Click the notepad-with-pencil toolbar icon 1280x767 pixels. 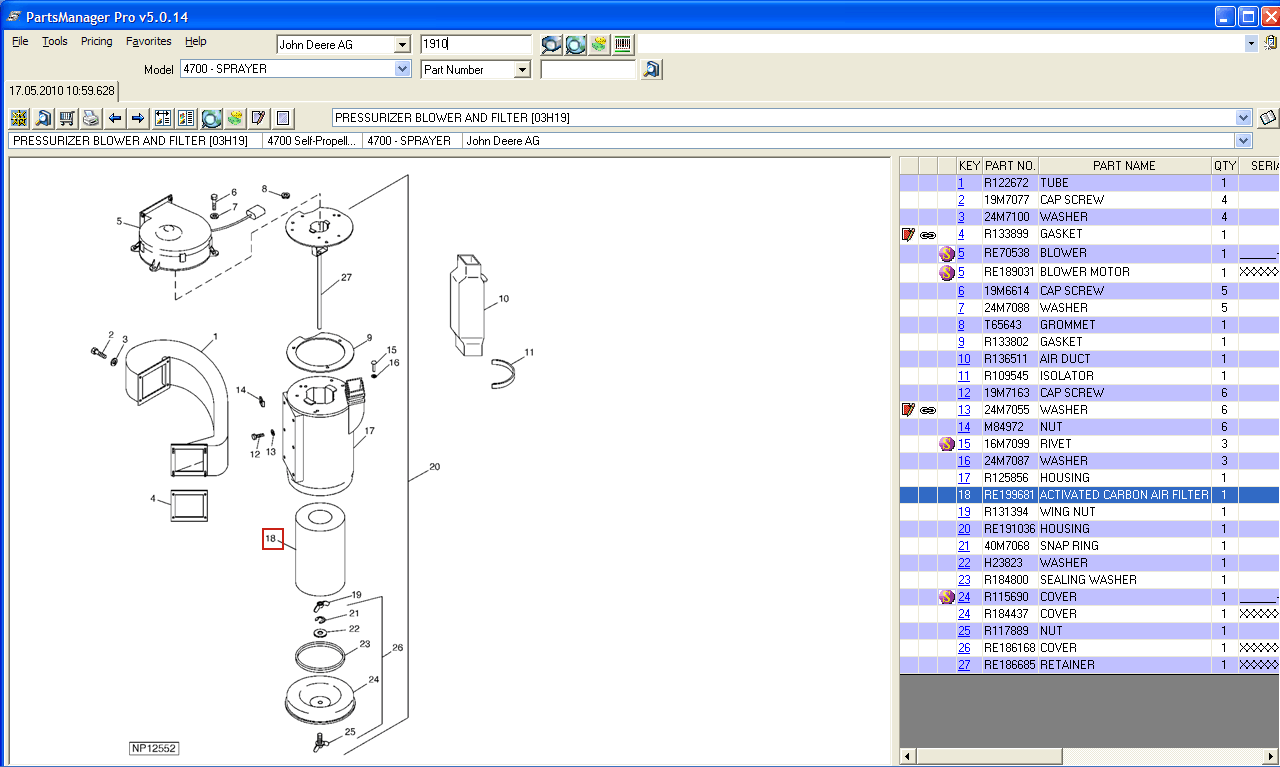(258, 118)
